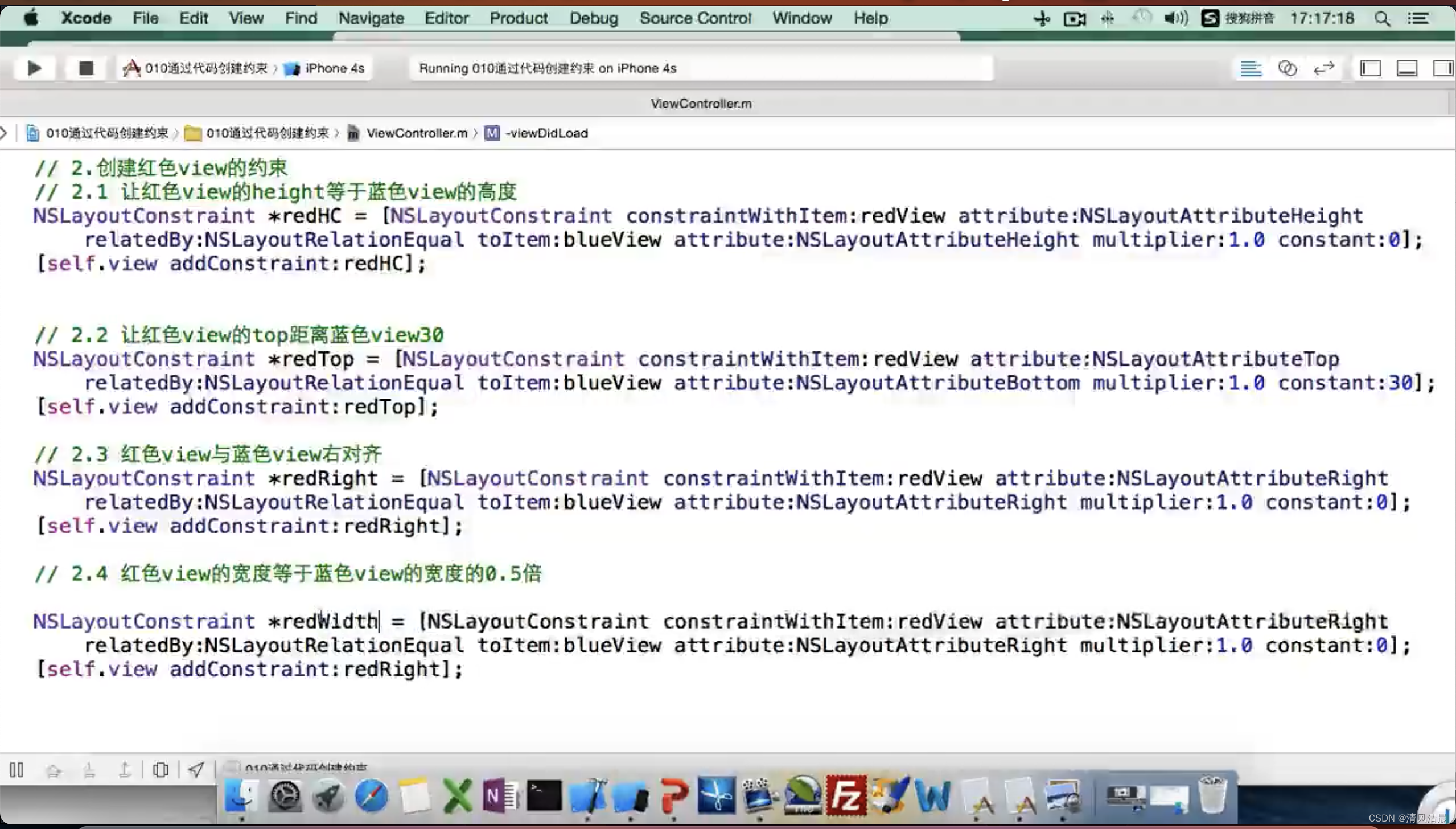Click the Simulate Location arrow

tap(196, 770)
